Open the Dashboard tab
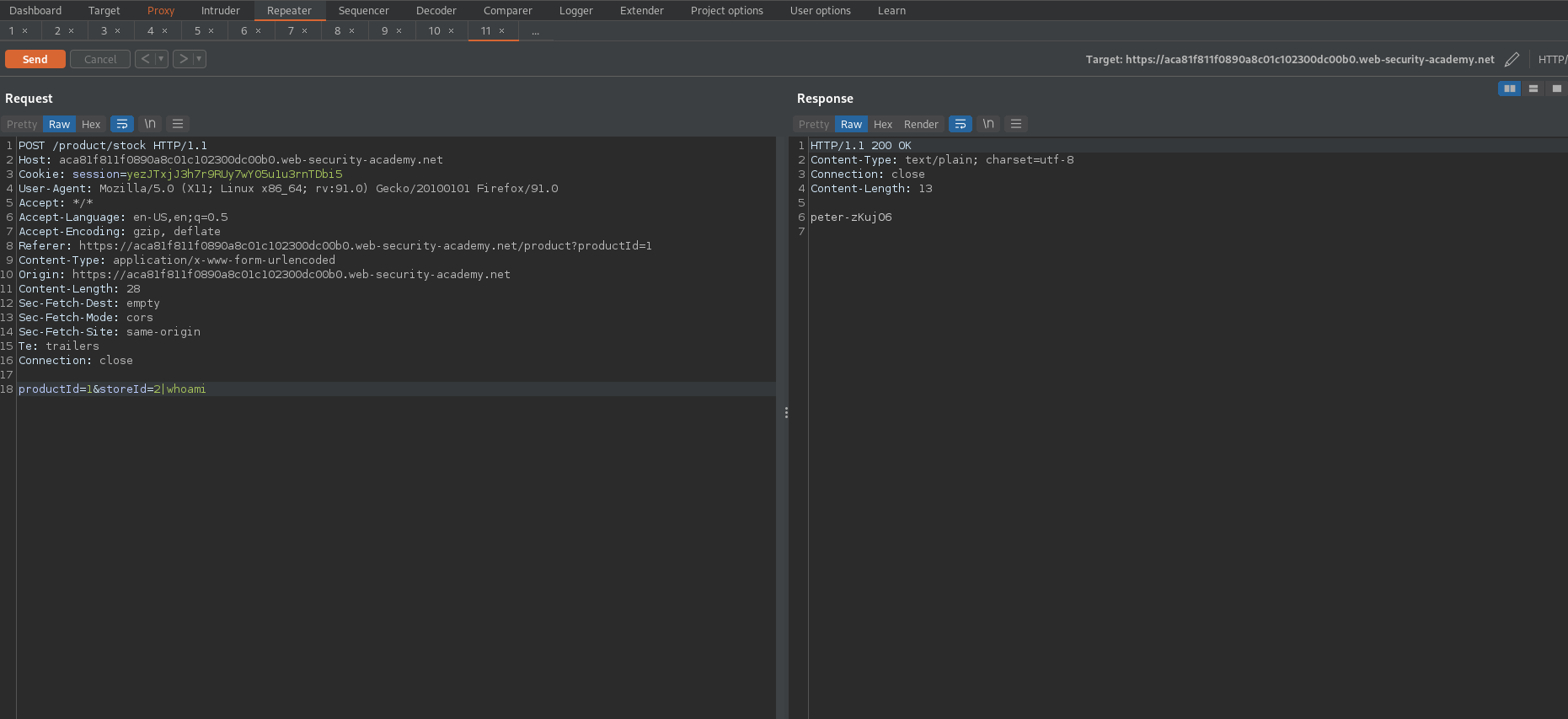Viewport: 1568px width, 719px height. [x=35, y=10]
